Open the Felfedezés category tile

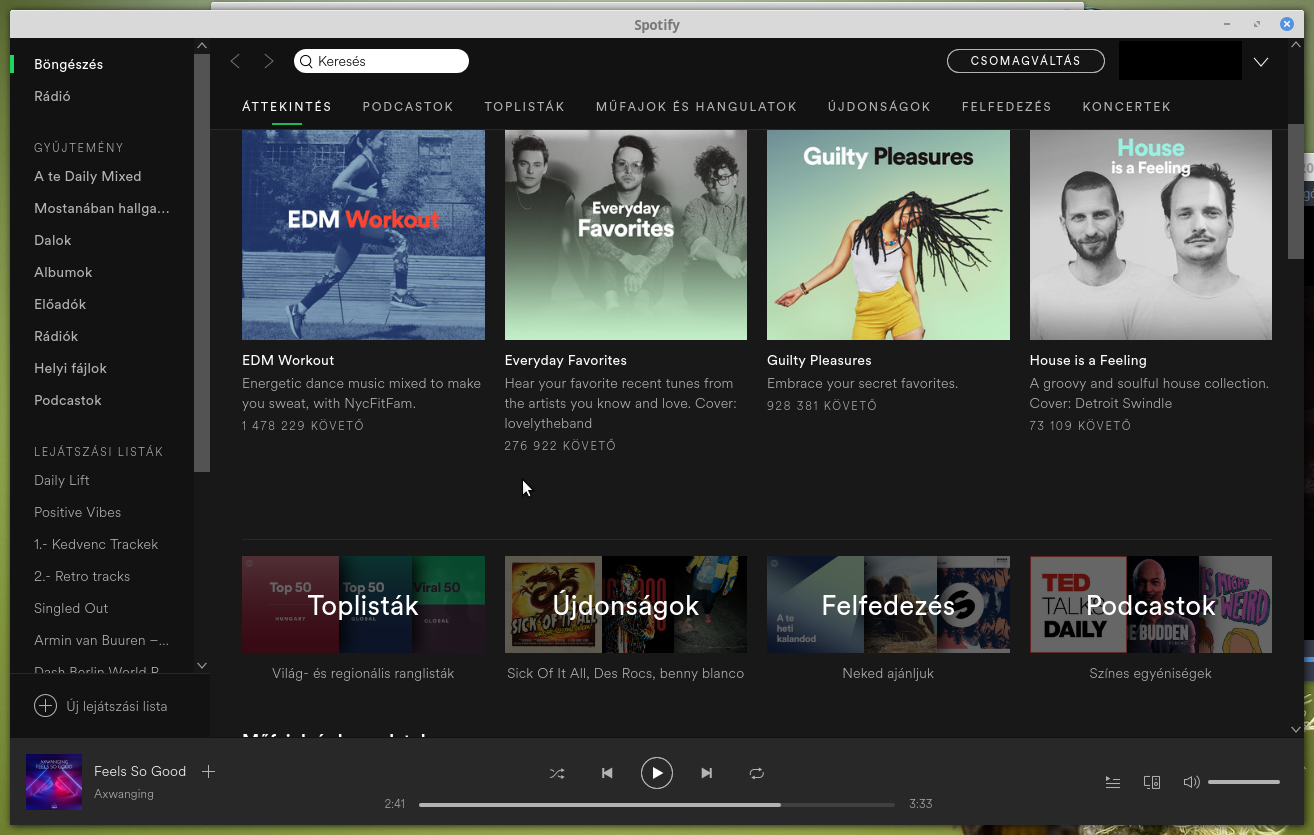tap(888, 604)
